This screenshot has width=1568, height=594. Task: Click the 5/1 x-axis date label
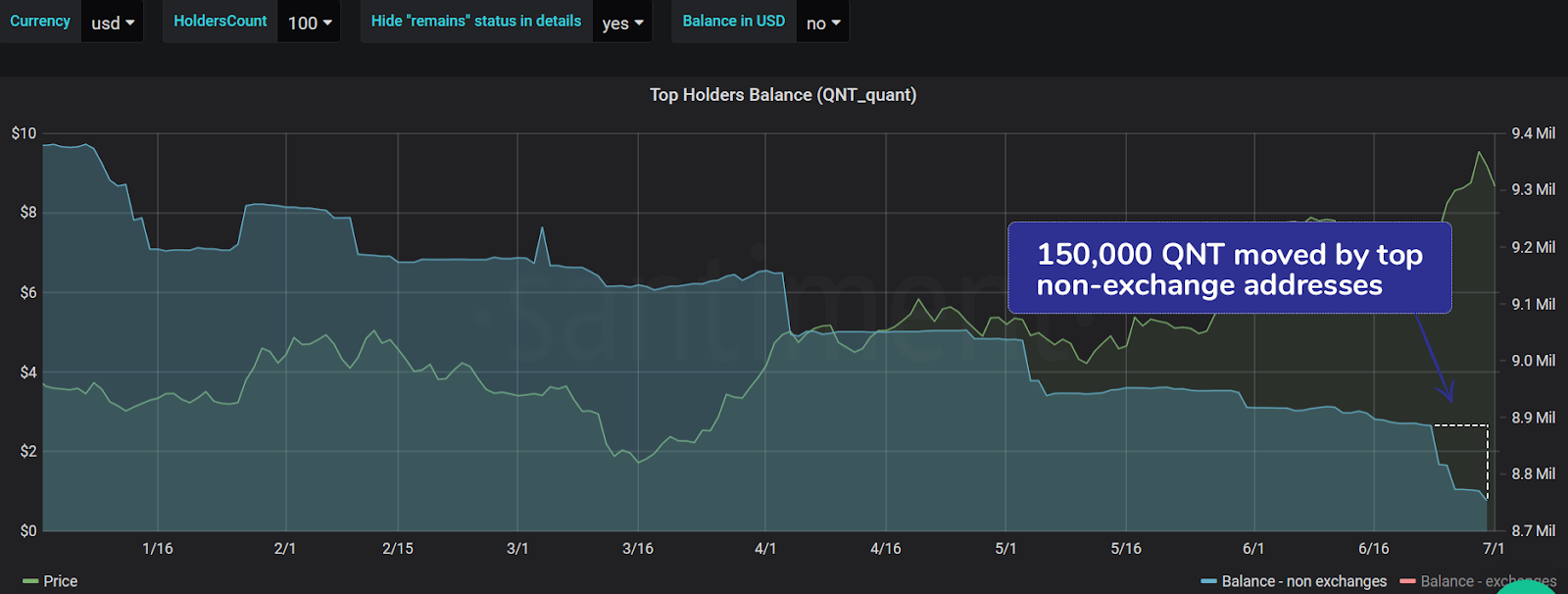[1005, 549]
